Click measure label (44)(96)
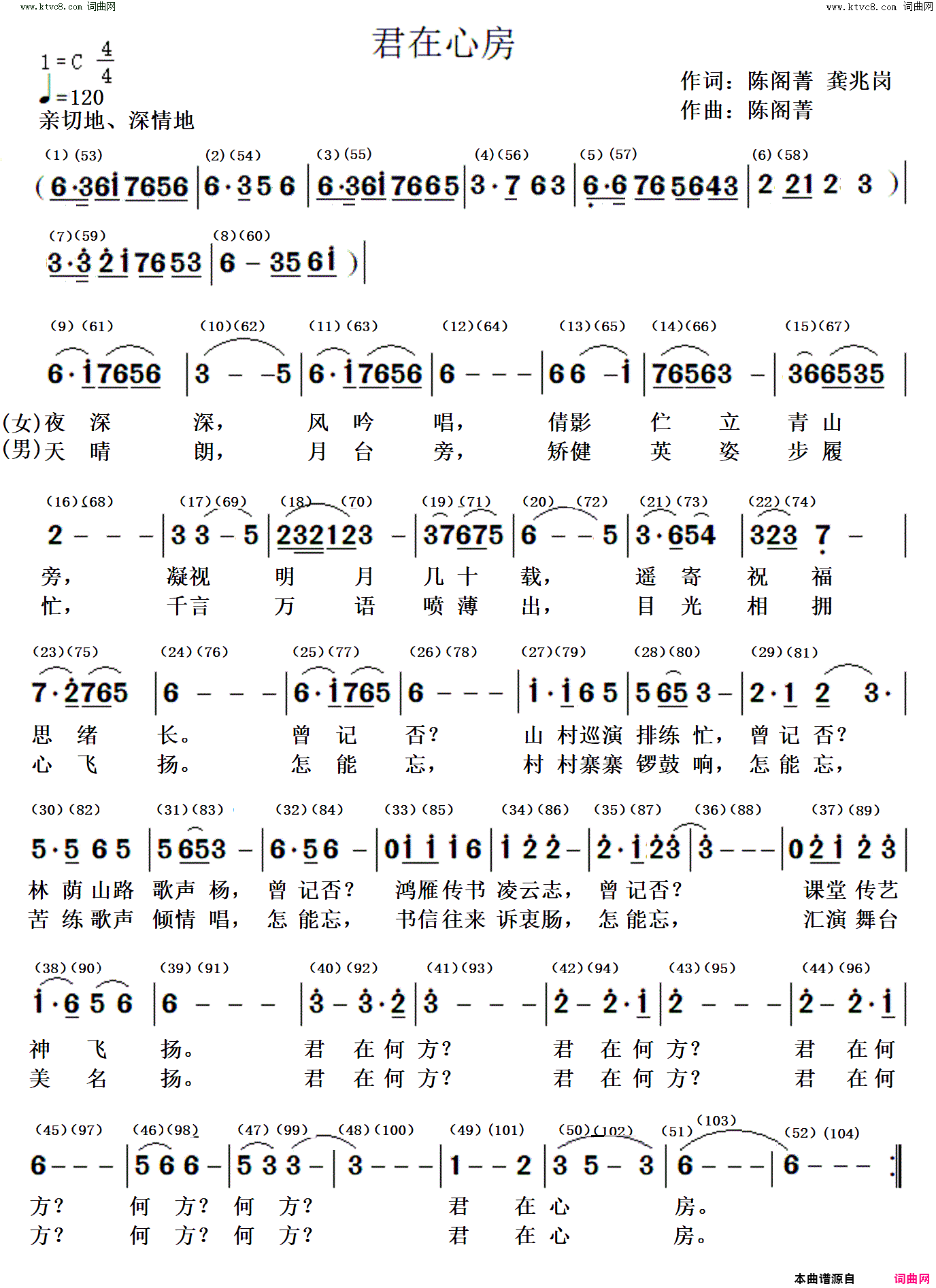Viewport: 936px width, 1288px height. point(837,968)
